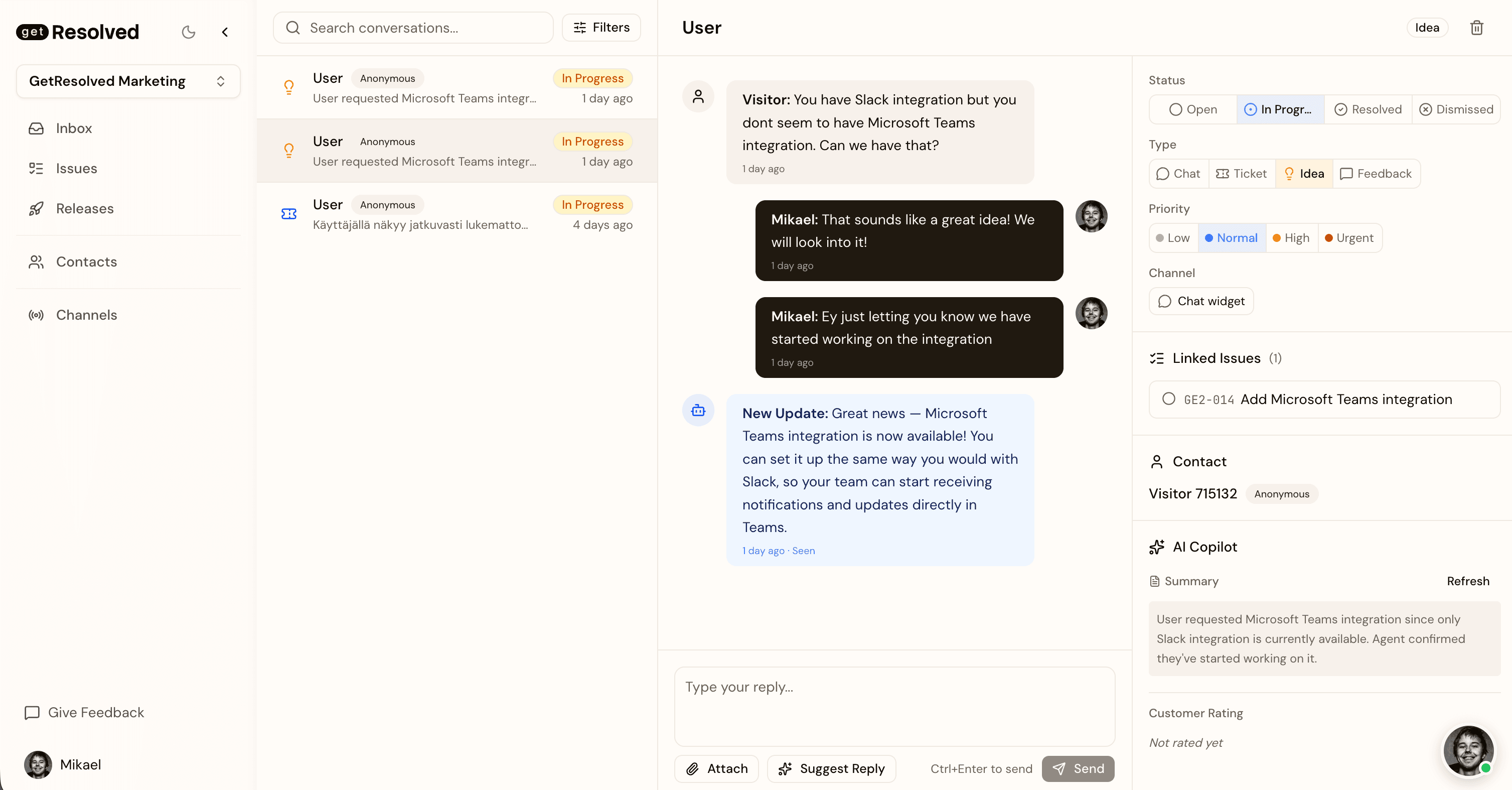Change type to Feedback
Viewport: 1512px width, 790px height.
click(1376, 174)
